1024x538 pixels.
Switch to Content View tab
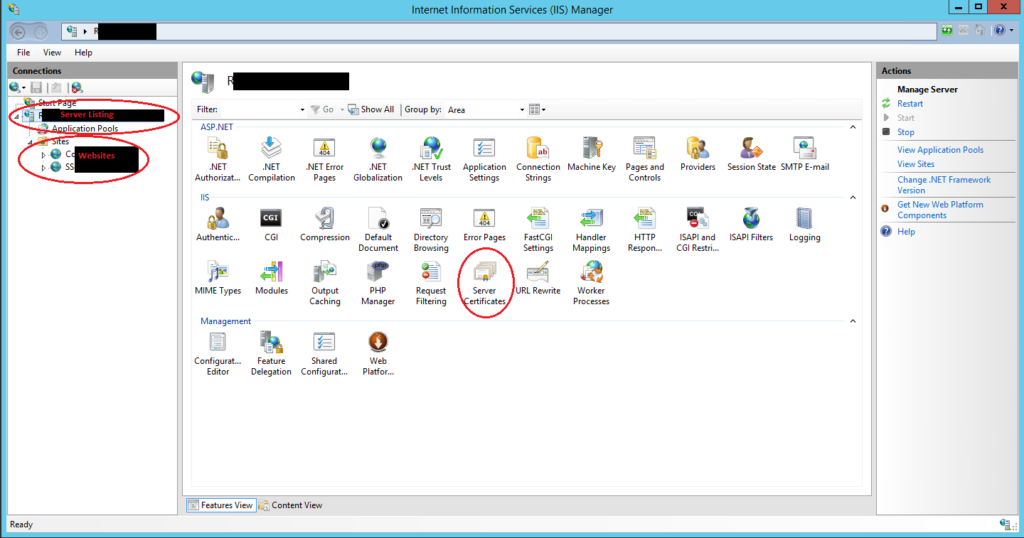pyautogui.click(x=291, y=505)
